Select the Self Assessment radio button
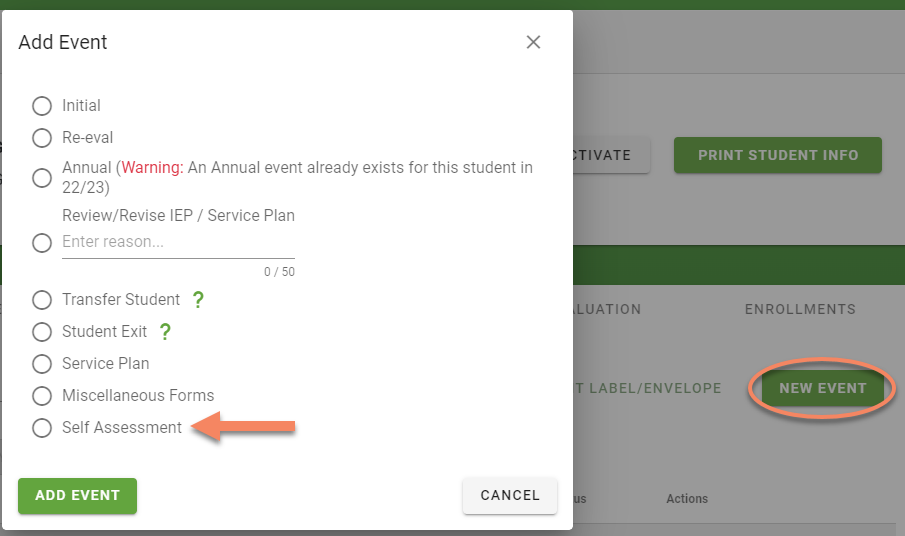905x536 pixels. pos(42,428)
